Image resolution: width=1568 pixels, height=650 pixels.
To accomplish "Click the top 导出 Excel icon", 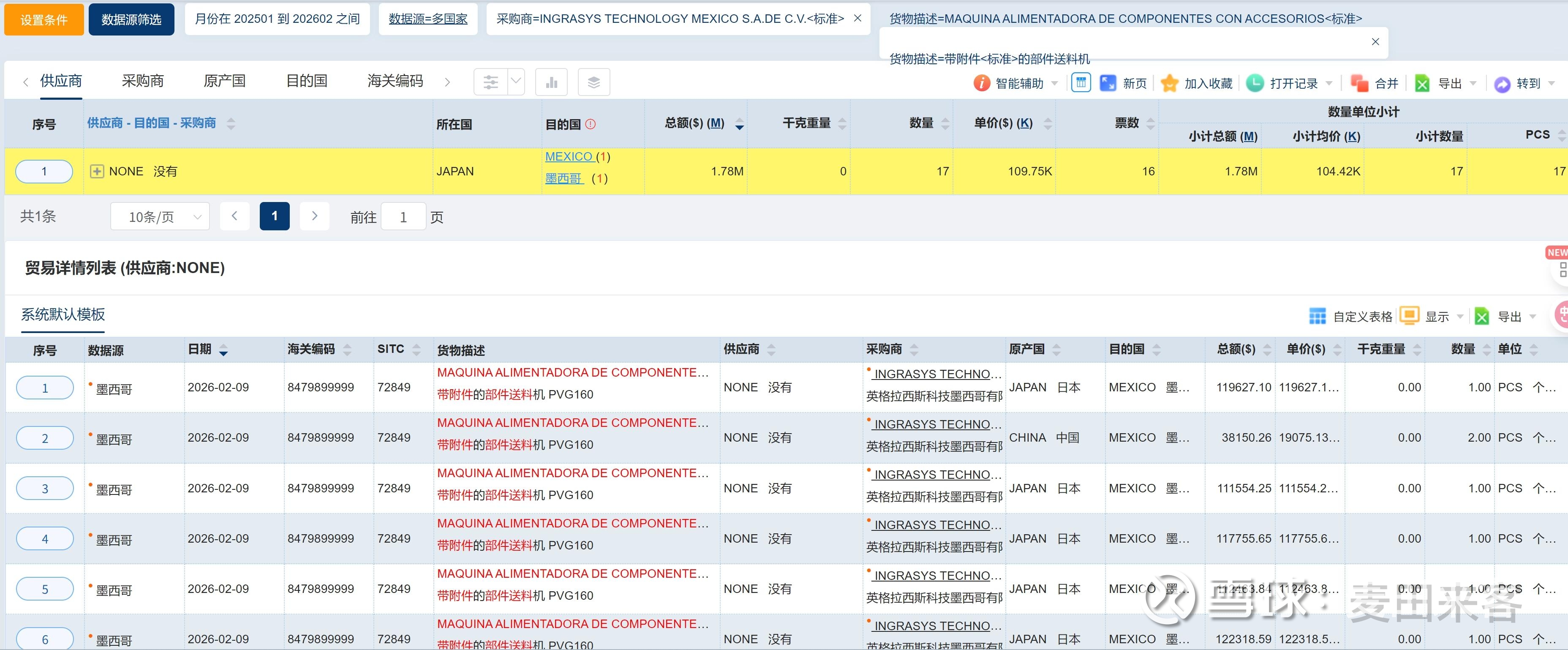I will (1423, 83).
